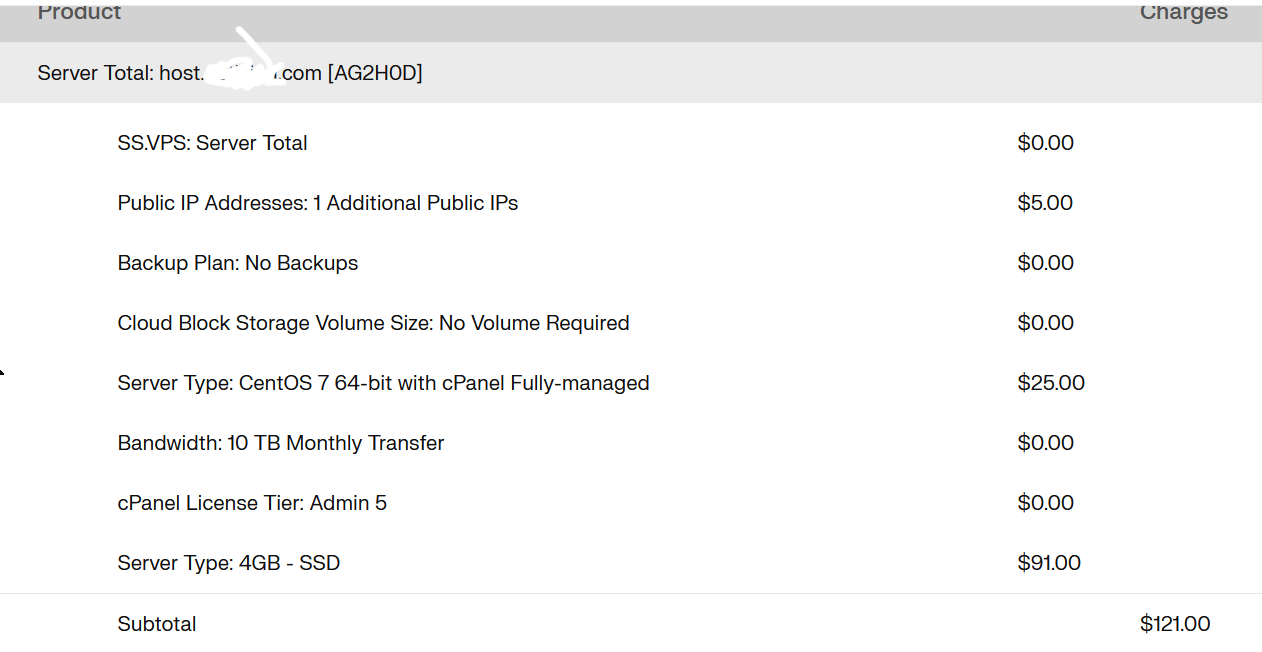Click the $0.00 charge for Bandwidth
Screen dimensions: 1262x652
coord(1045,443)
